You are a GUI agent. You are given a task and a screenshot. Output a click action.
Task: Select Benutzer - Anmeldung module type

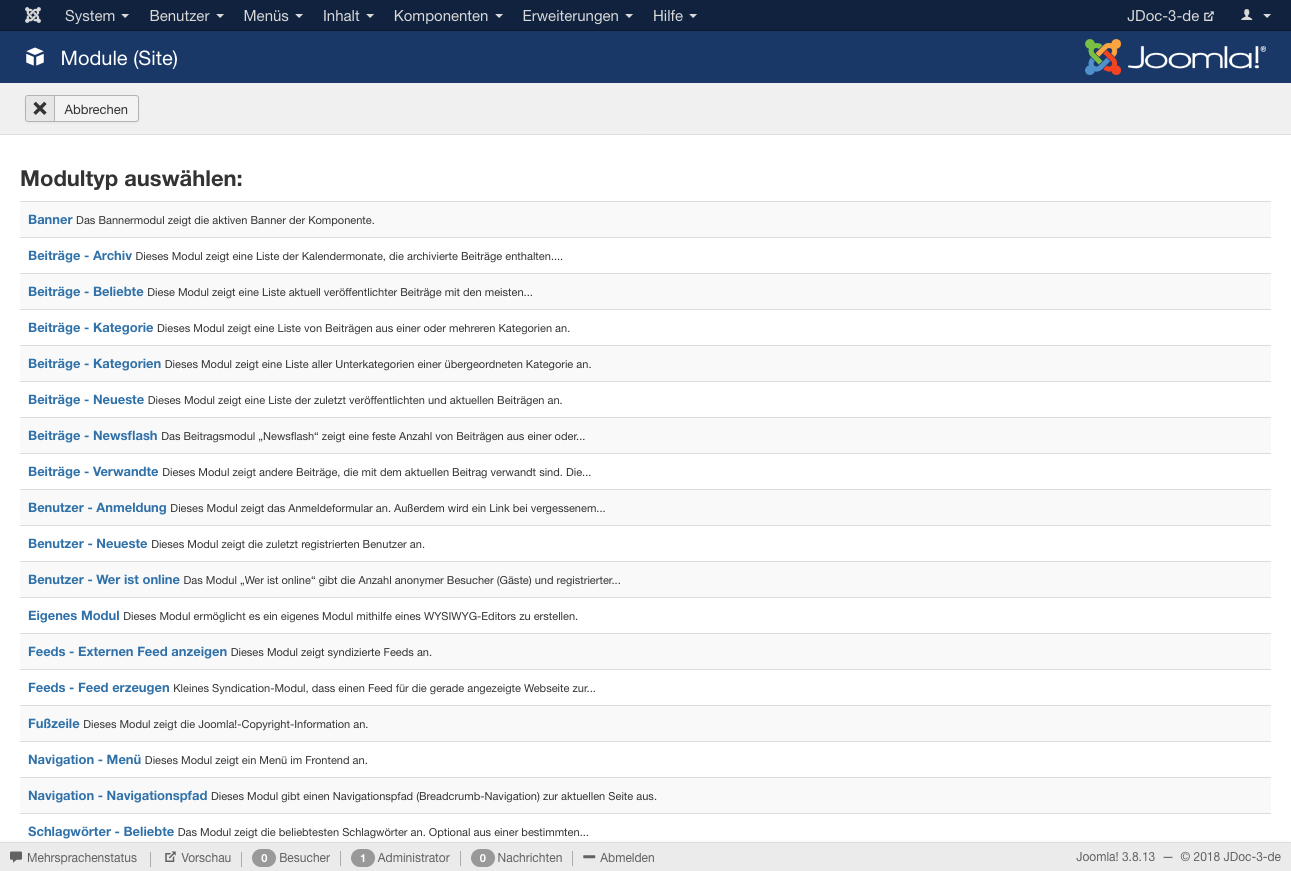[97, 508]
